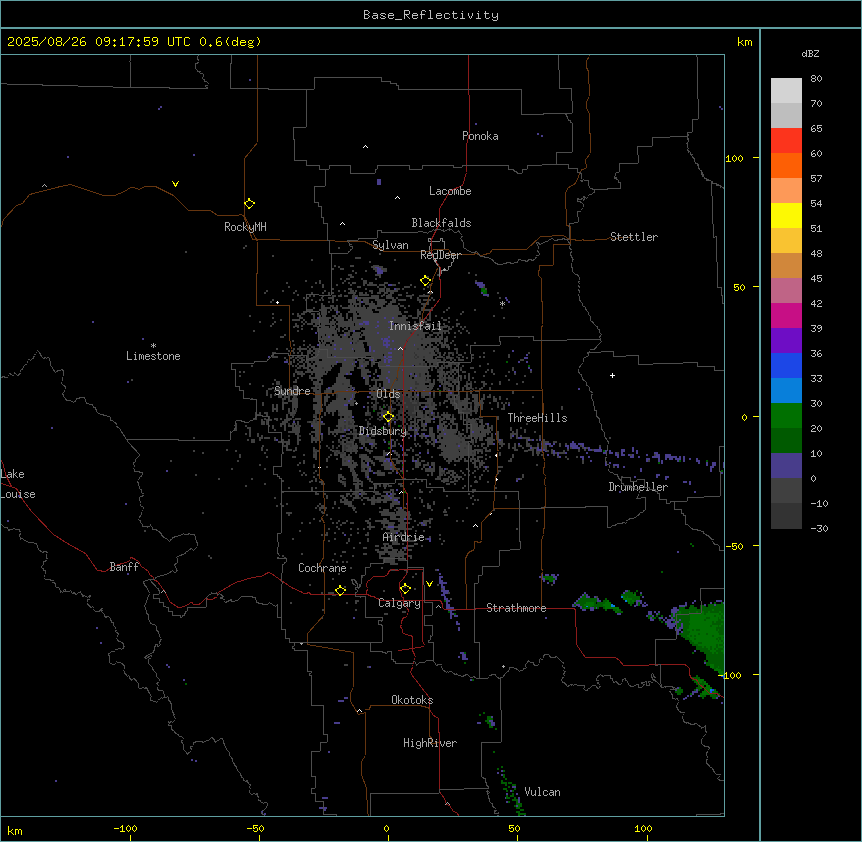Image resolution: width=862 pixels, height=842 pixels.
Task: Click the yellow V marker east of Calgary
Action: (x=429, y=584)
